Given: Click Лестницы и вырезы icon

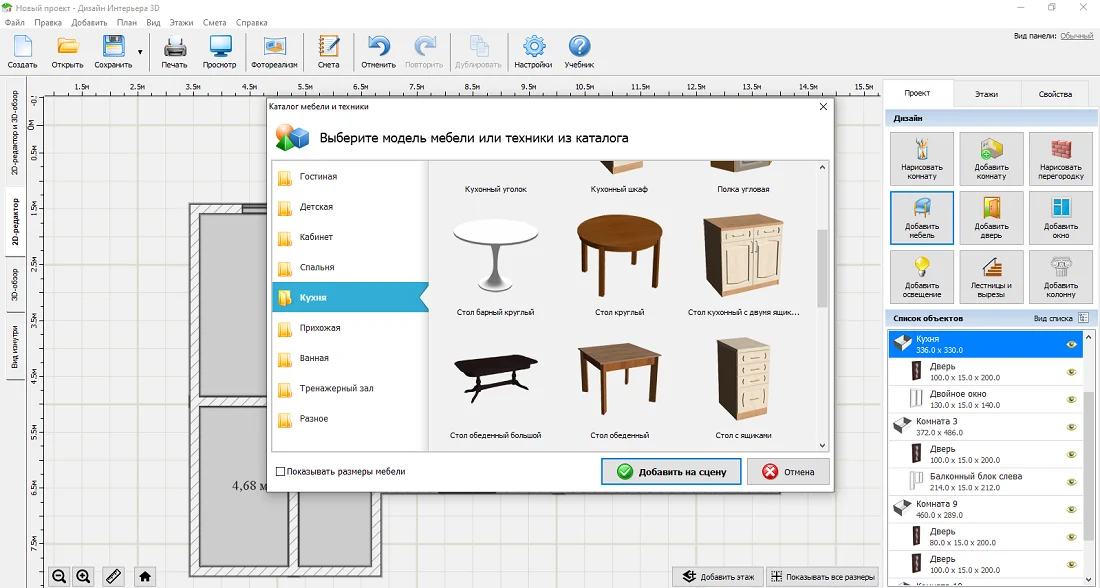Looking at the screenshot, I should click(991, 276).
